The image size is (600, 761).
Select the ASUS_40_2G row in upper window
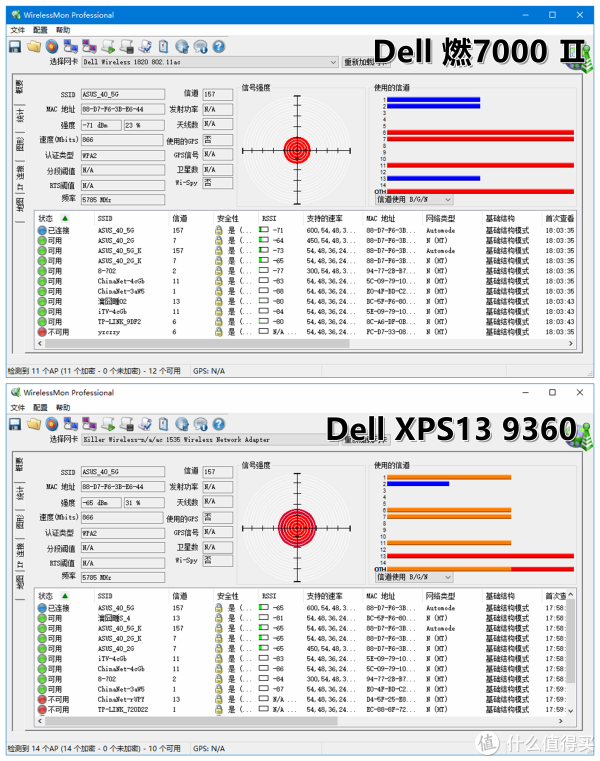click(x=306, y=241)
